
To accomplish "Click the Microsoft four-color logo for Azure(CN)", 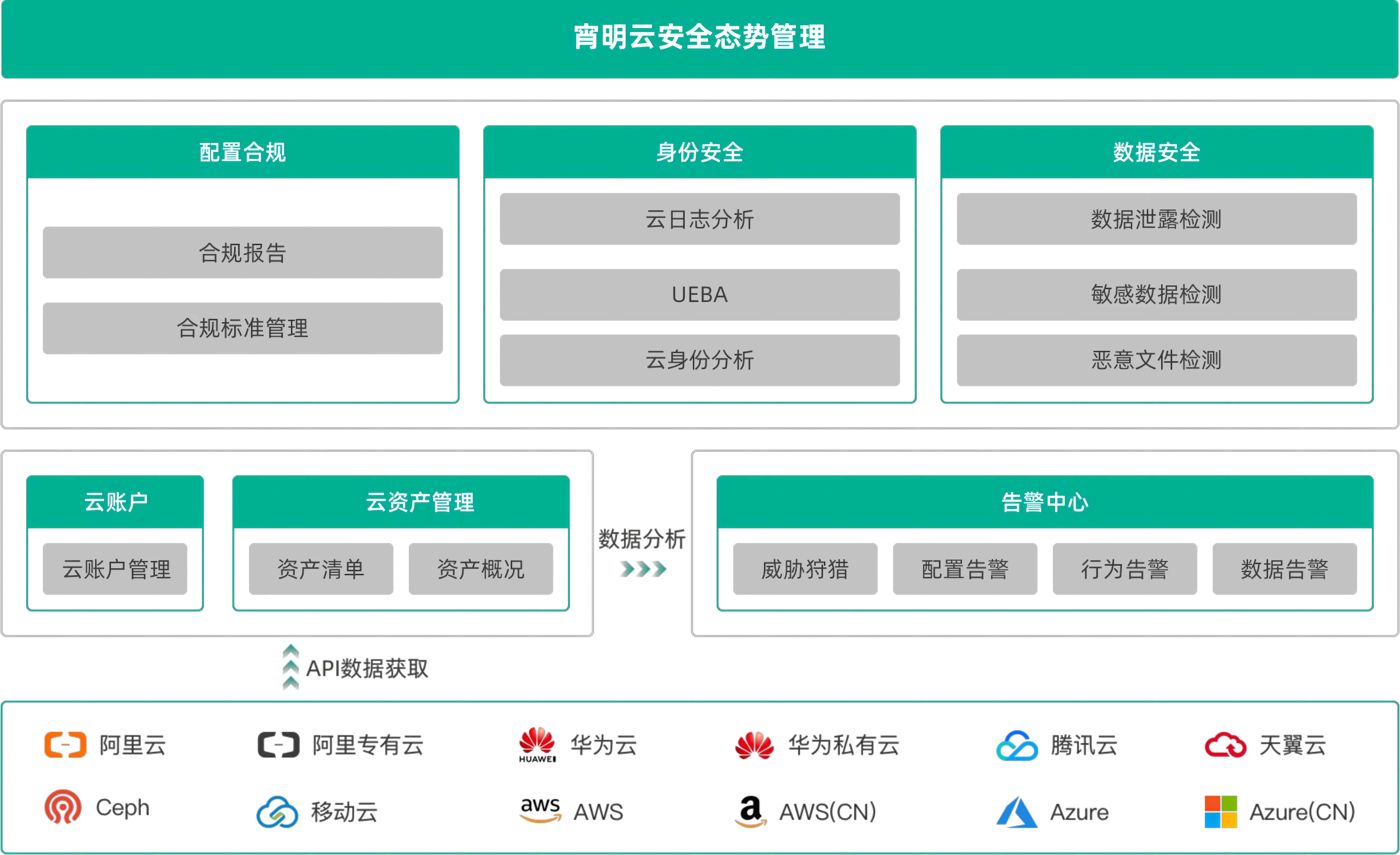I will tap(1221, 812).
